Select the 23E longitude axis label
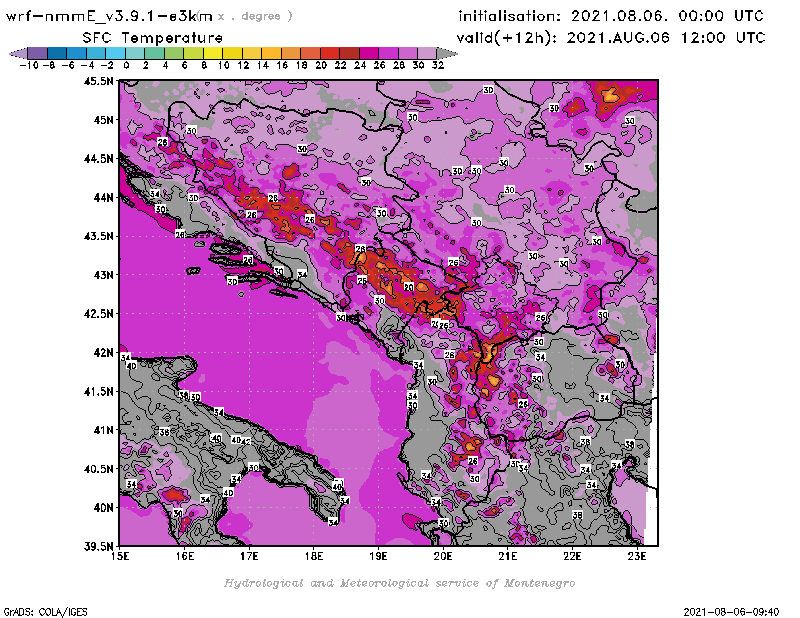The height and width of the screenshot is (618, 800). tap(636, 557)
